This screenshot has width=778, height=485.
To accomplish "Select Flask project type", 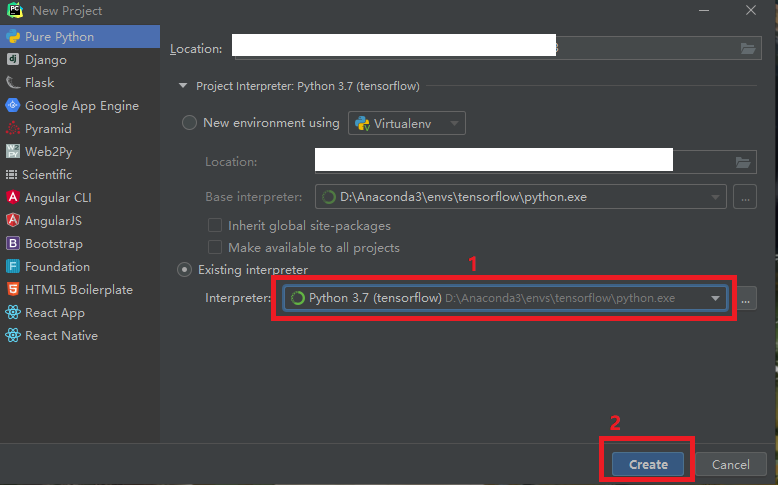I will [x=80, y=82].
